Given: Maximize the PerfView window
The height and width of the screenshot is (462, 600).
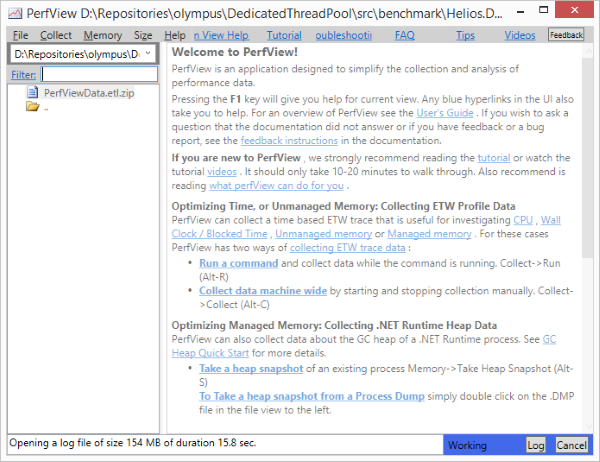Looking at the screenshot, I should (x=543, y=10).
